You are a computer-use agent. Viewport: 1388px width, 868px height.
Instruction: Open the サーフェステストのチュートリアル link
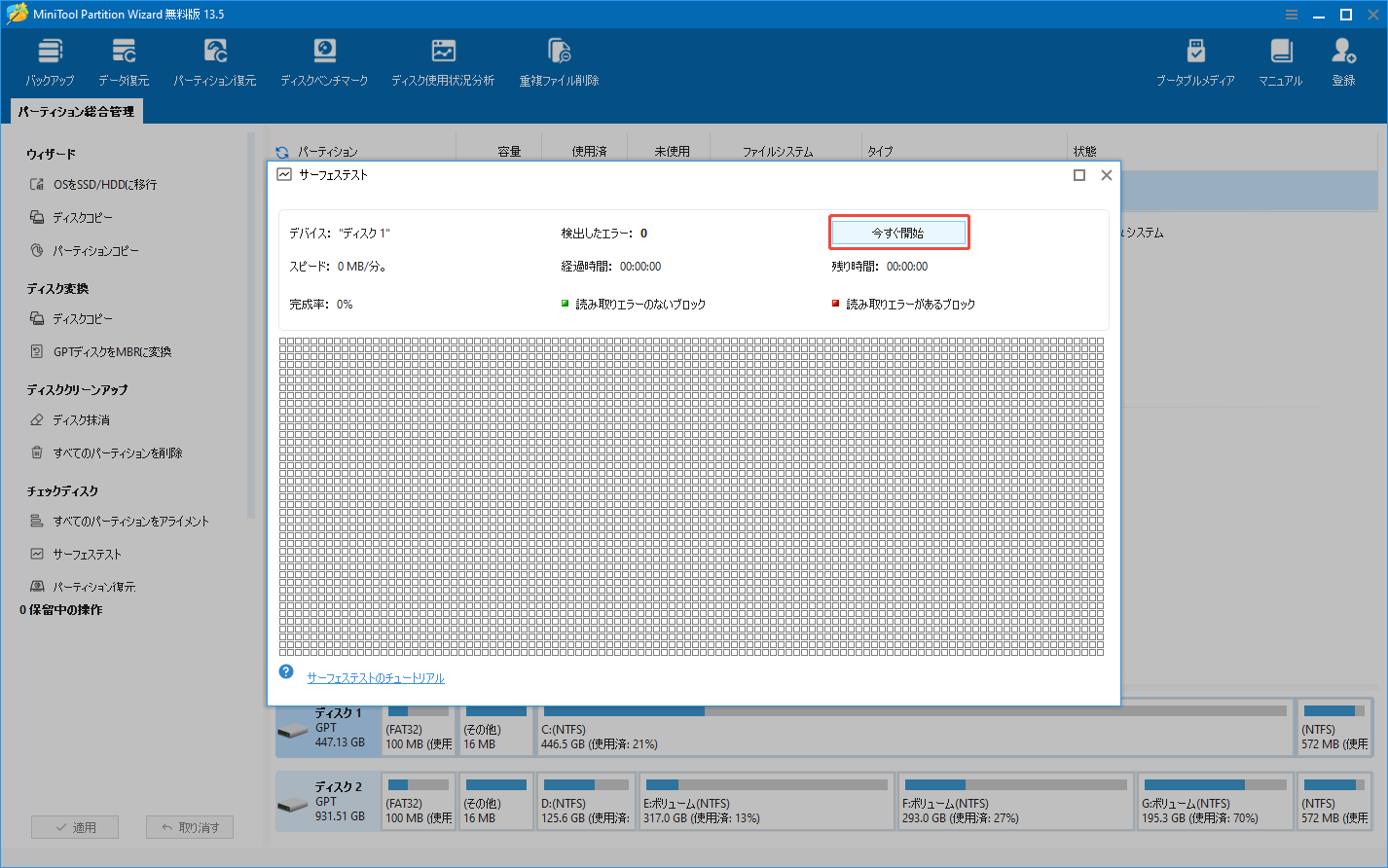pyautogui.click(x=375, y=677)
